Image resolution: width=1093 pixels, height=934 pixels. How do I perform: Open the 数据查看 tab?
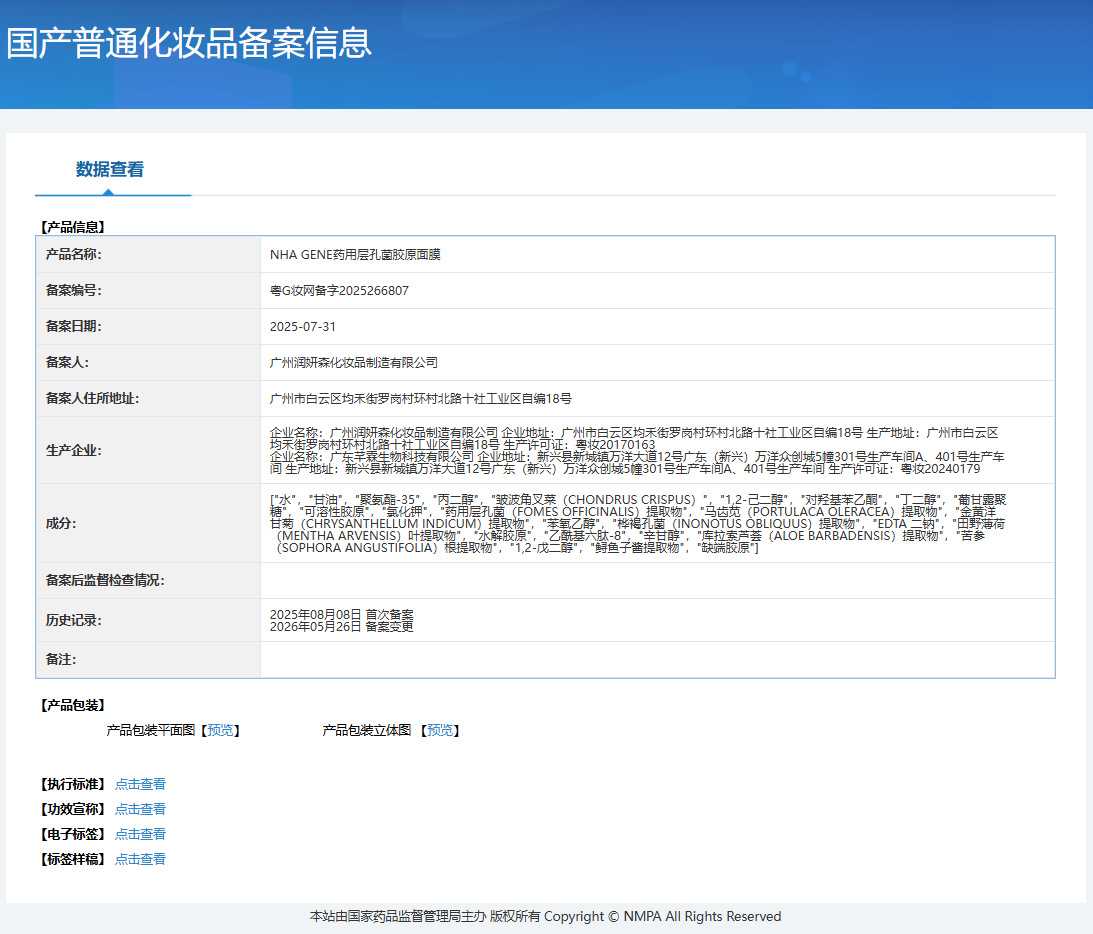pos(110,169)
